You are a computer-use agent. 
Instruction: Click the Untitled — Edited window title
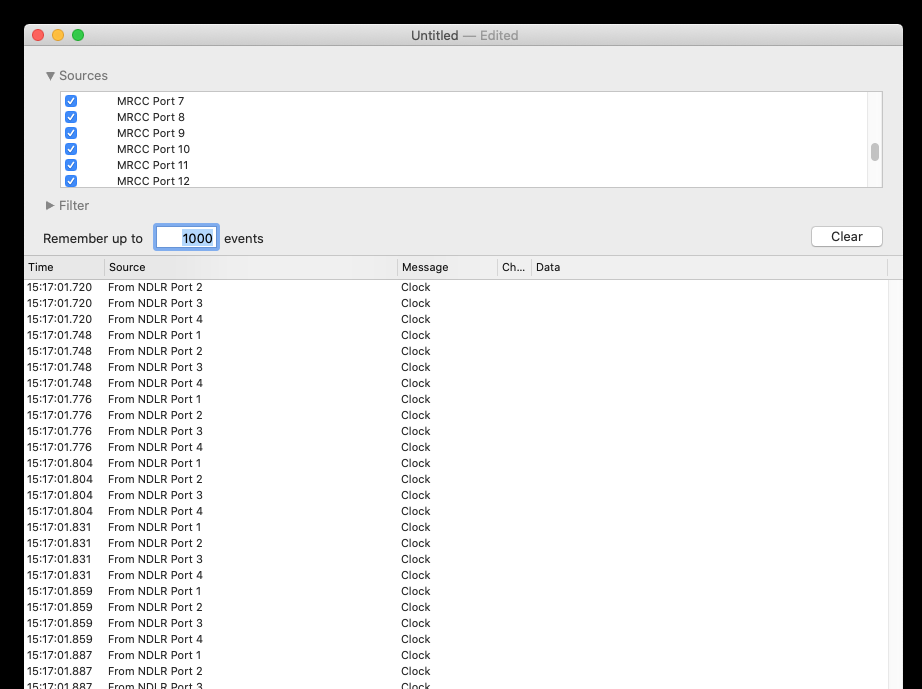tap(464, 35)
